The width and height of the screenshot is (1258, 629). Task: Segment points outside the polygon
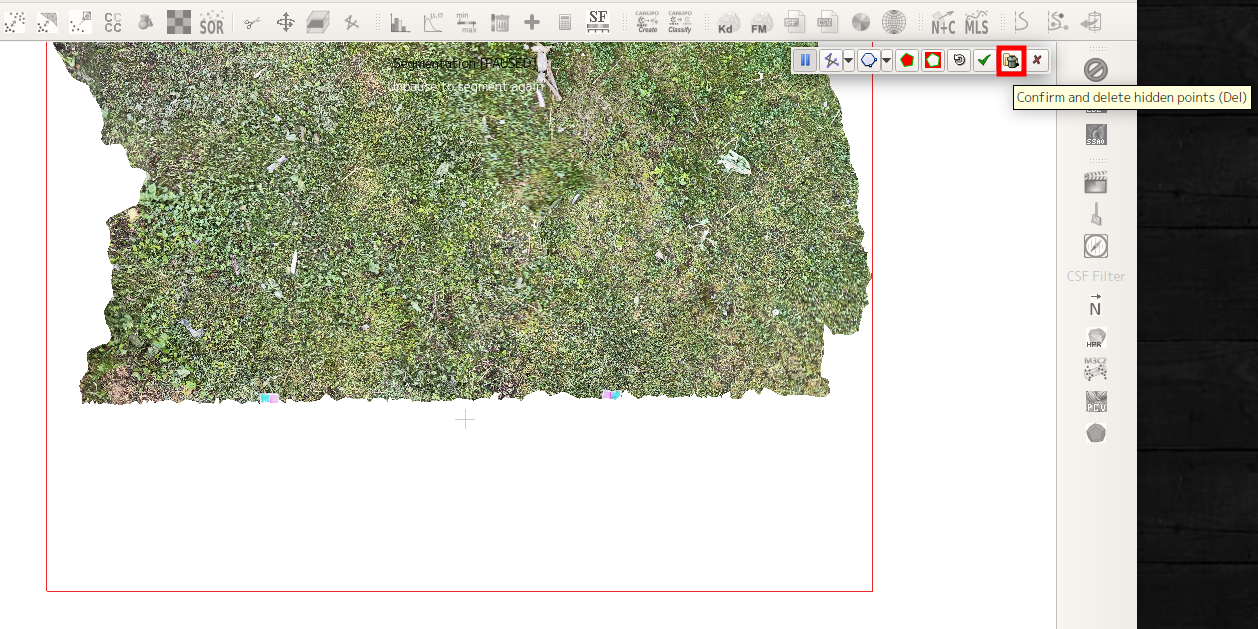931,60
